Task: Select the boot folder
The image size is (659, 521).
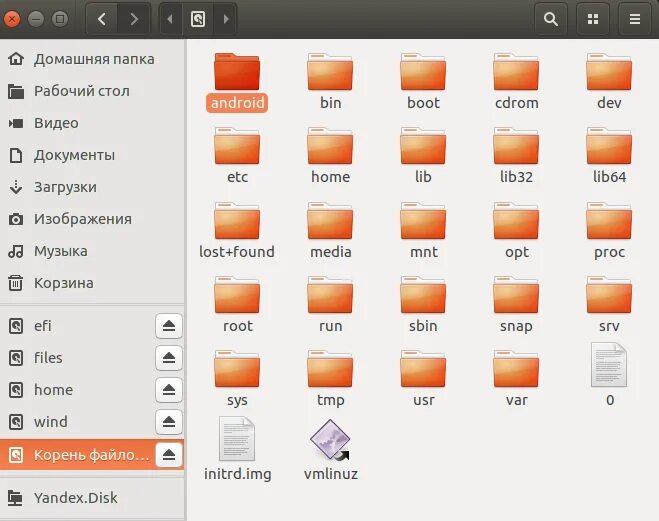Action: [423, 82]
